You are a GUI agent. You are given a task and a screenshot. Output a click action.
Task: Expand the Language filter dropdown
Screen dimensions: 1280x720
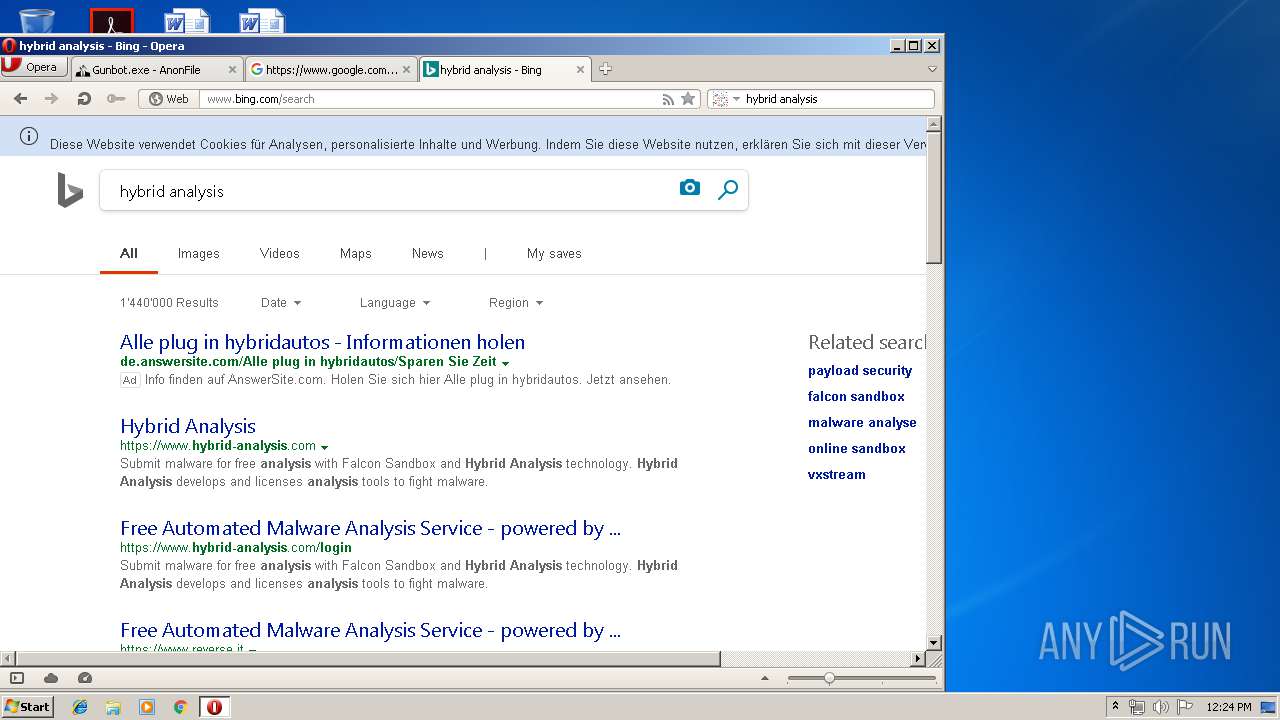[x=395, y=303]
